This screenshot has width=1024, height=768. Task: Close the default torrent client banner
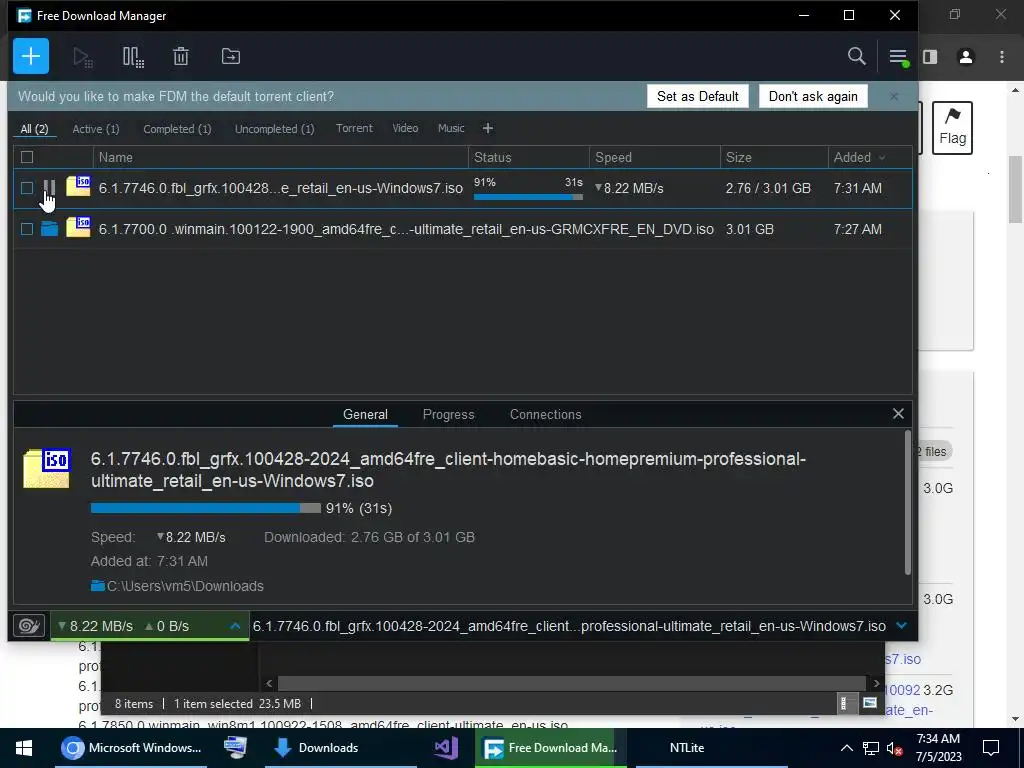click(894, 96)
